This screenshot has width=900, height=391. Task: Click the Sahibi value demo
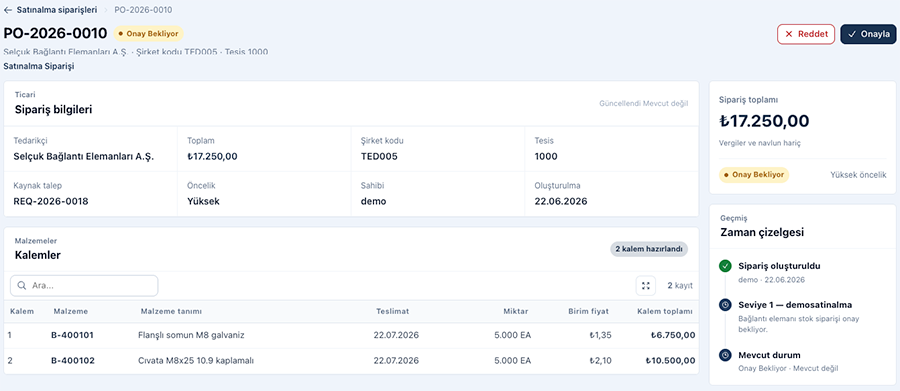click(373, 201)
